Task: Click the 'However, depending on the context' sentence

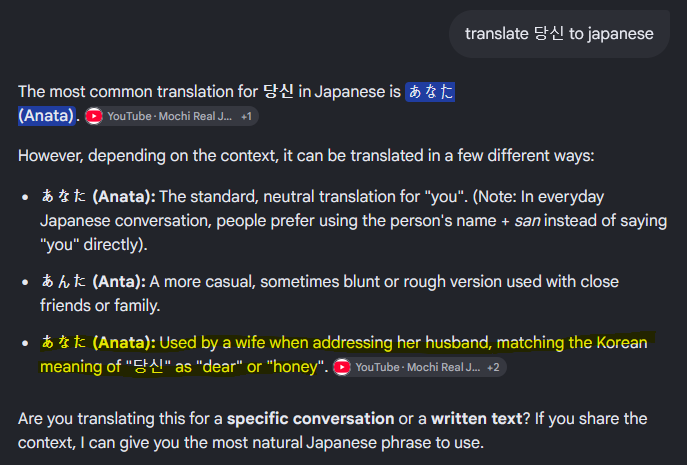Action: pos(306,156)
